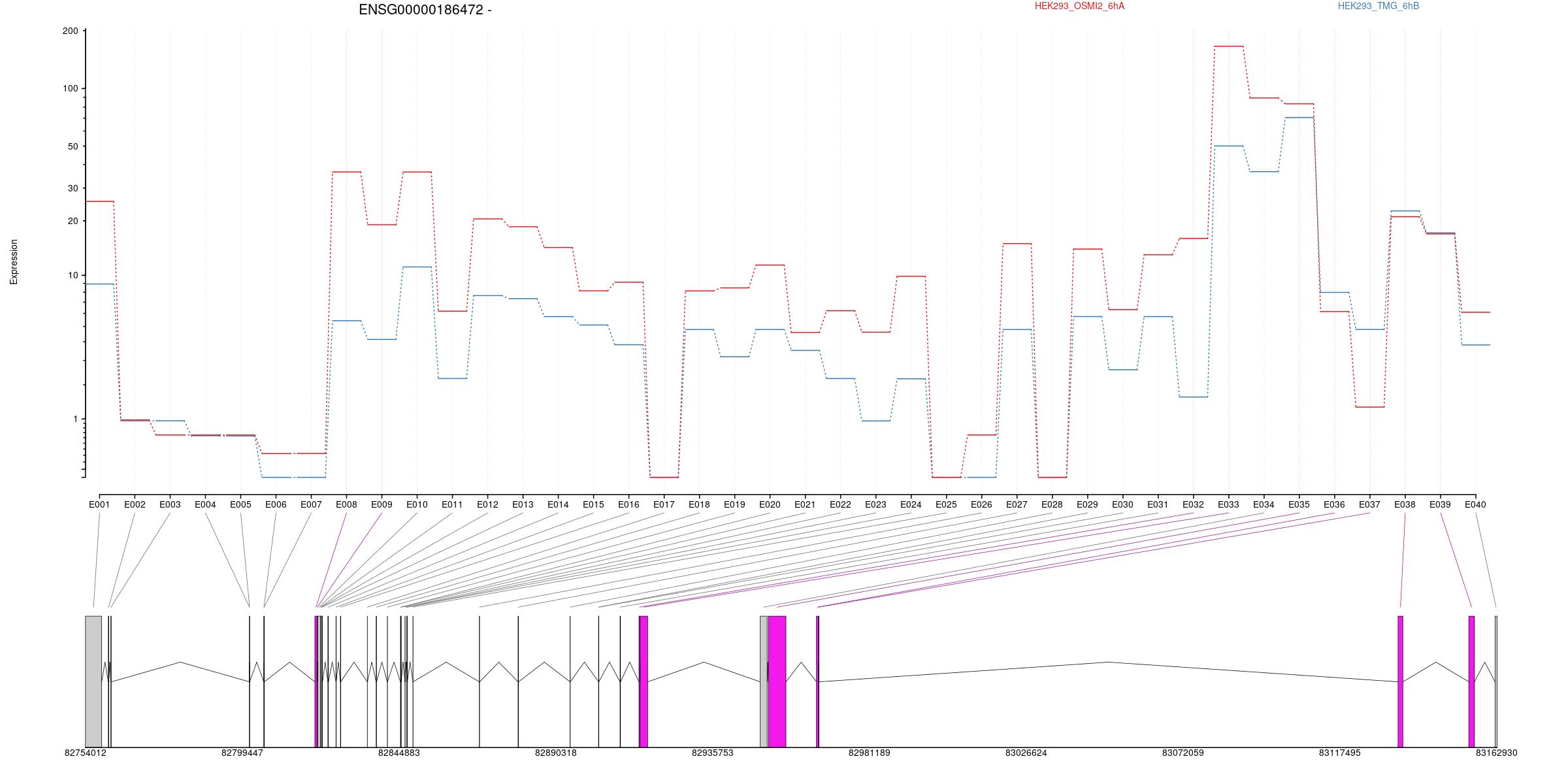Select the HEK293_TMG_6hB legend label
This screenshot has height=784, width=1568.
click(1379, 6)
